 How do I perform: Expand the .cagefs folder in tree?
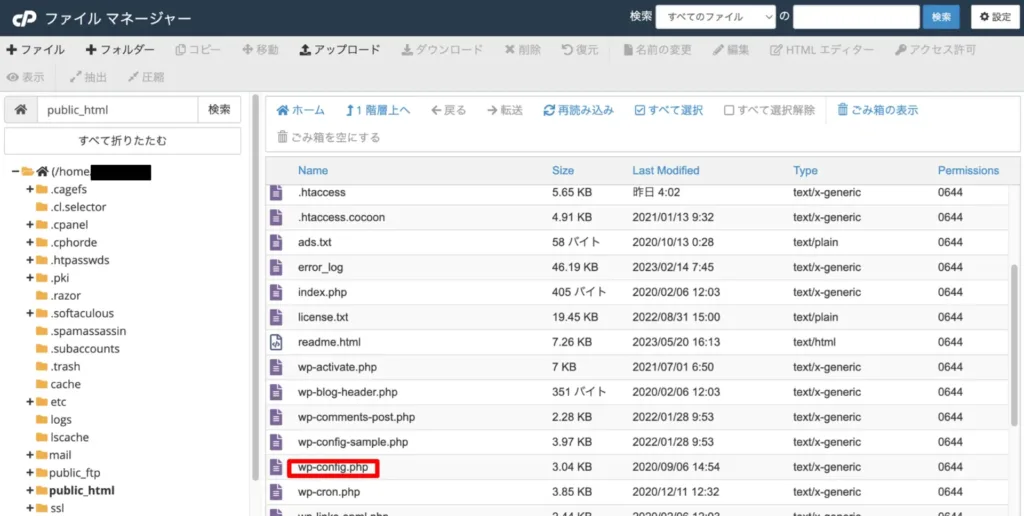[29, 189]
